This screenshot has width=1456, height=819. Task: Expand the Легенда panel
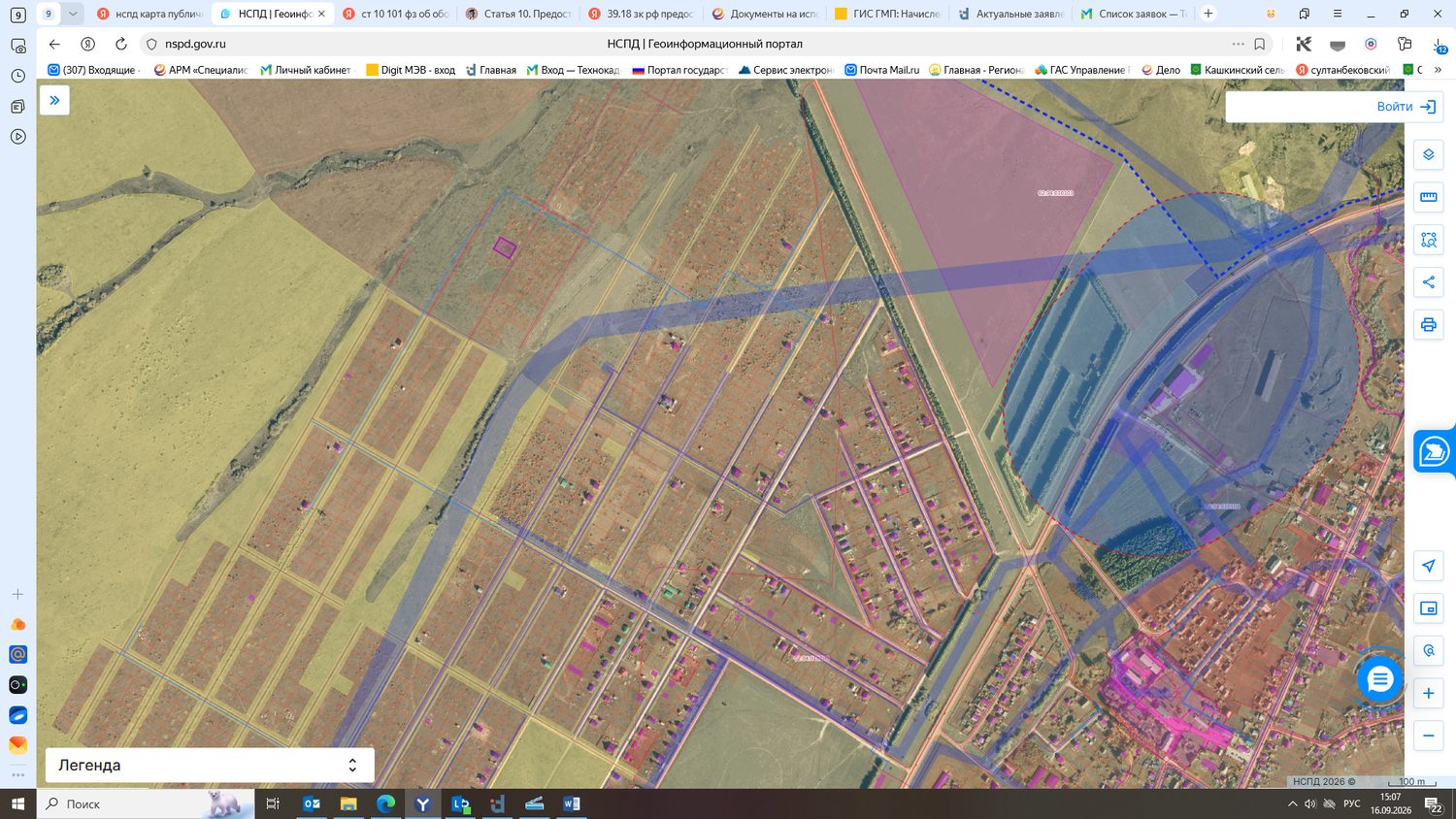[x=210, y=765]
